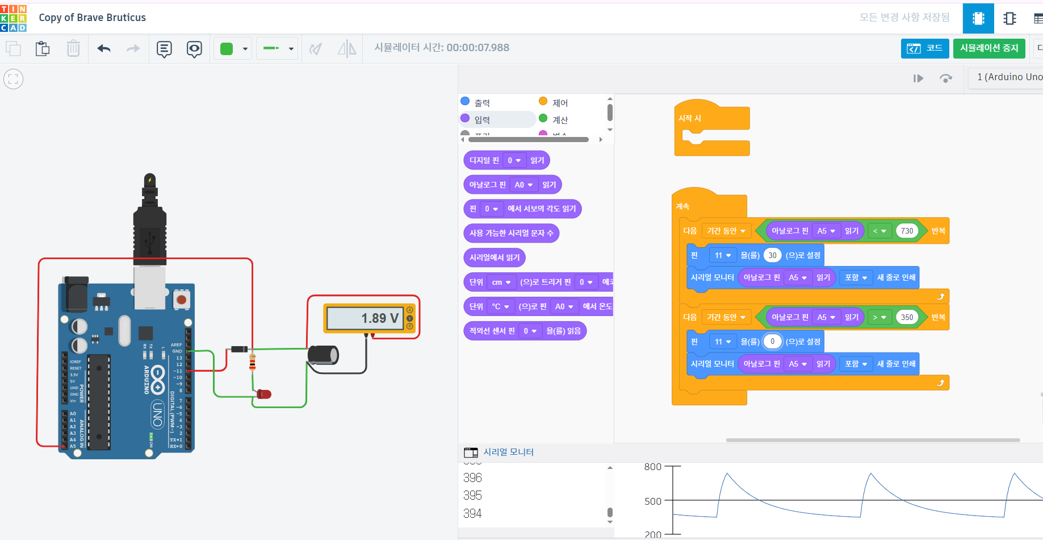
Task: Open the schematic view icon
Action: tap(1009, 18)
